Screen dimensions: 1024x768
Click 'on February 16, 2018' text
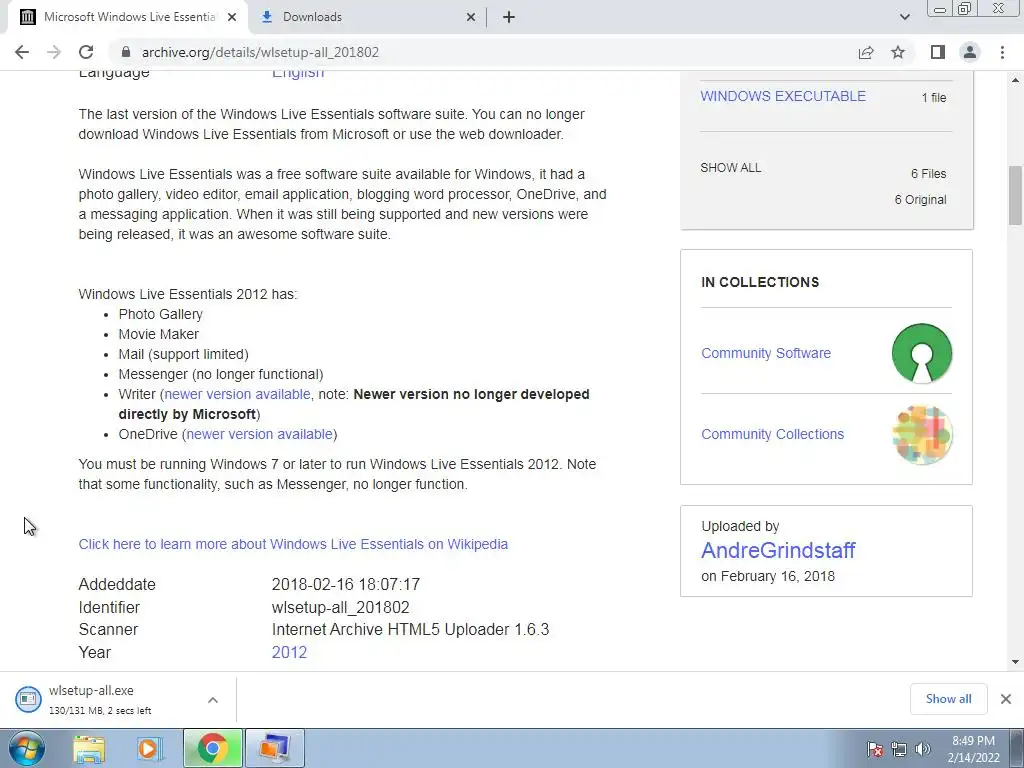tap(768, 576)
